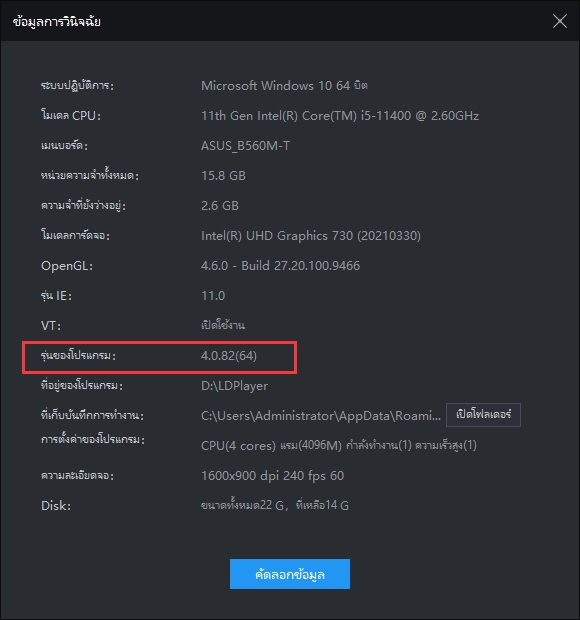Click the รุ่นของโปรแกรม label in red box

coord(78,355)
